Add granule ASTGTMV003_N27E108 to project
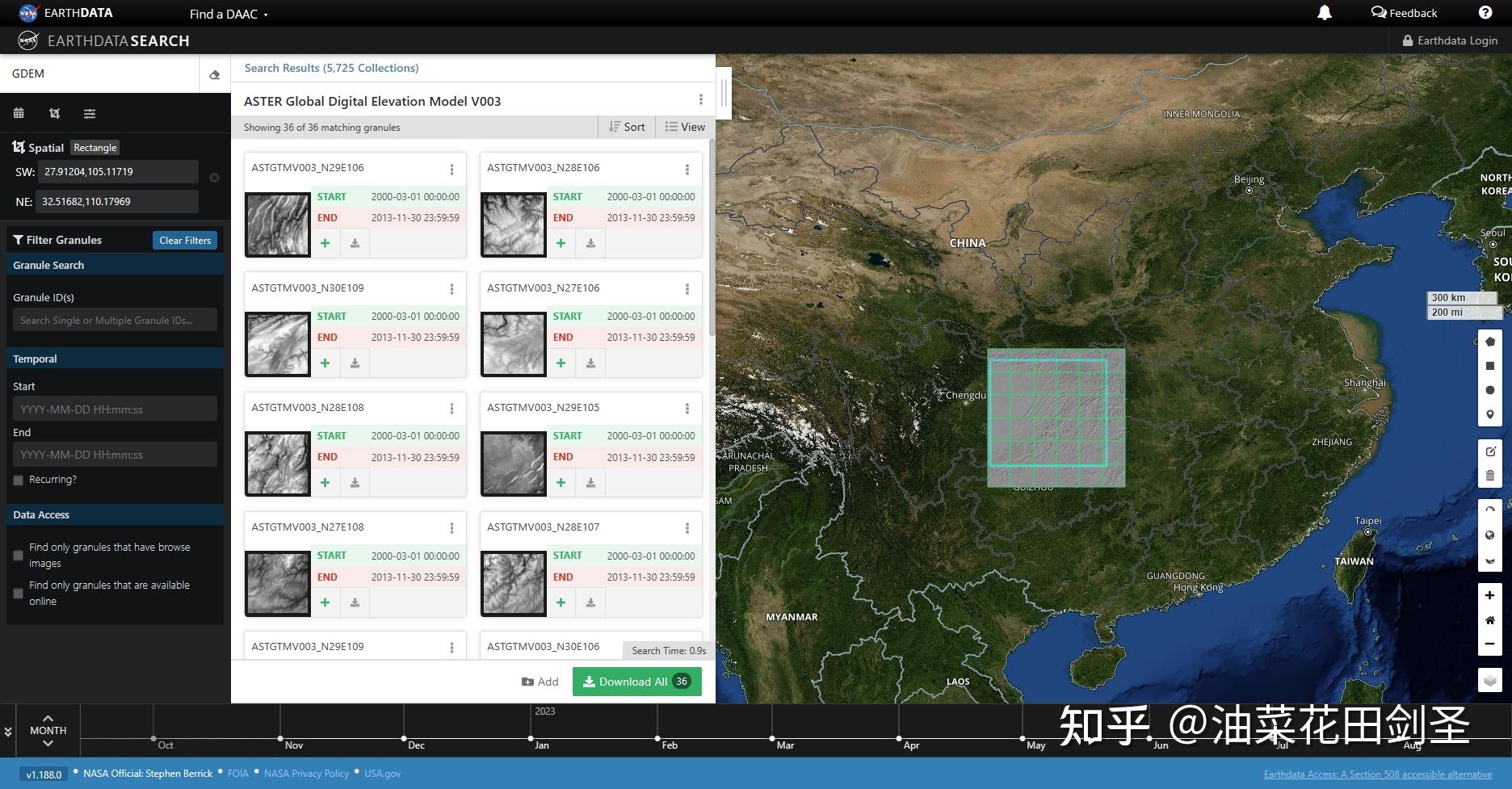This screenshot has width=1512, height=789. pos(325,602)
